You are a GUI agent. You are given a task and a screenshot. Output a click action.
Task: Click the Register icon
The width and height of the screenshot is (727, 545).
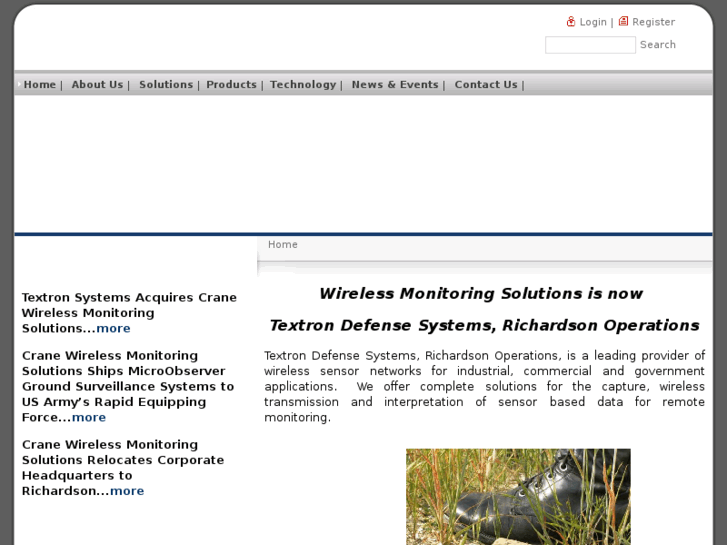tap(623, 21)
